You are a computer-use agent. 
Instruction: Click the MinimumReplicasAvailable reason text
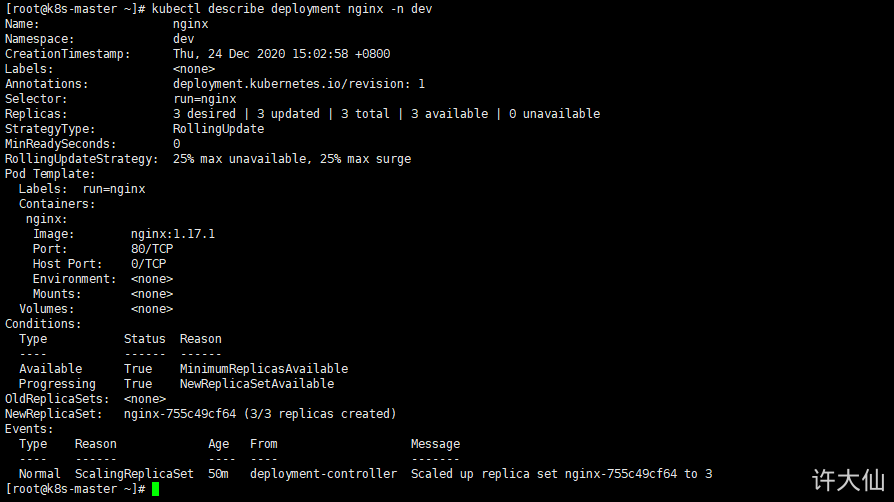(x=264, y=369)
